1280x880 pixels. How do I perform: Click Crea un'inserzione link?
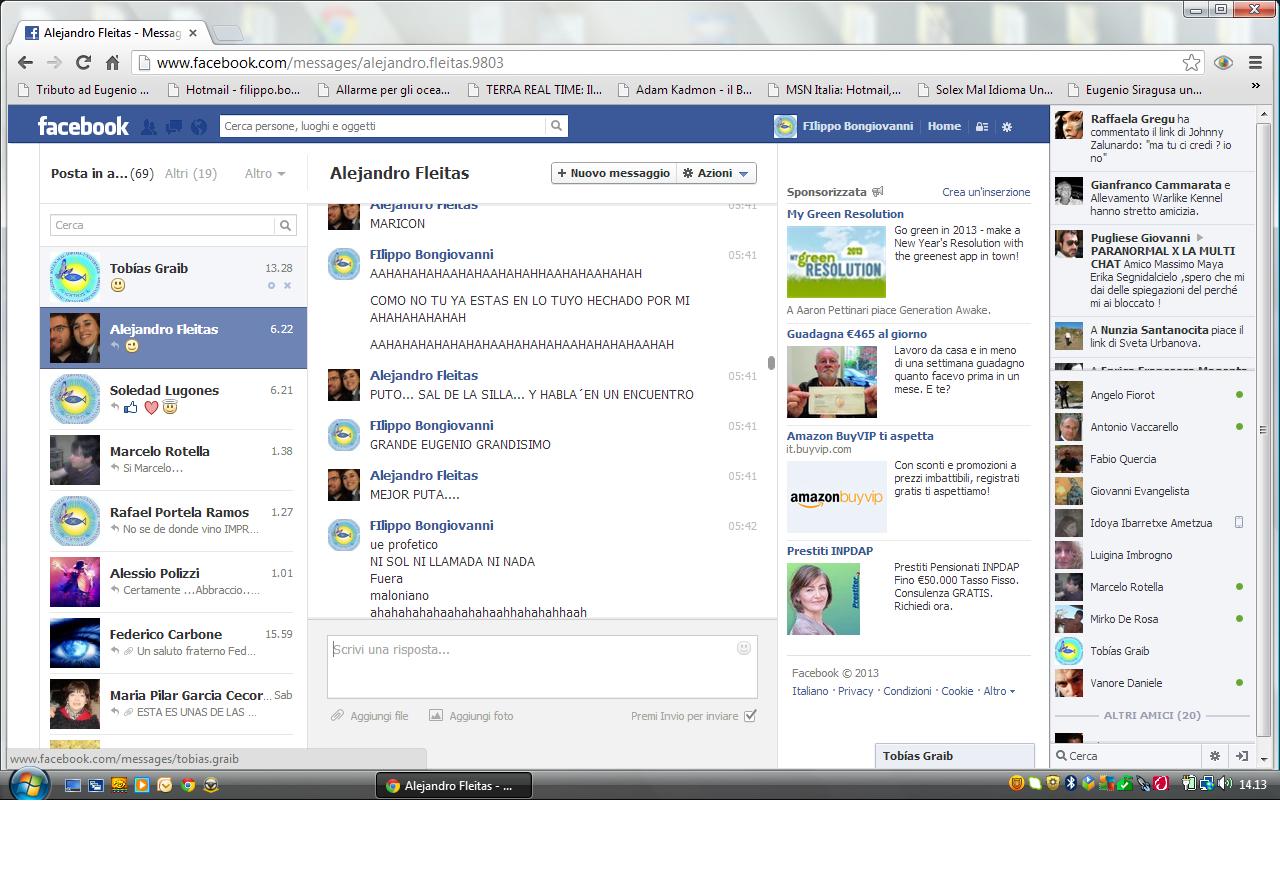point(986,192)
